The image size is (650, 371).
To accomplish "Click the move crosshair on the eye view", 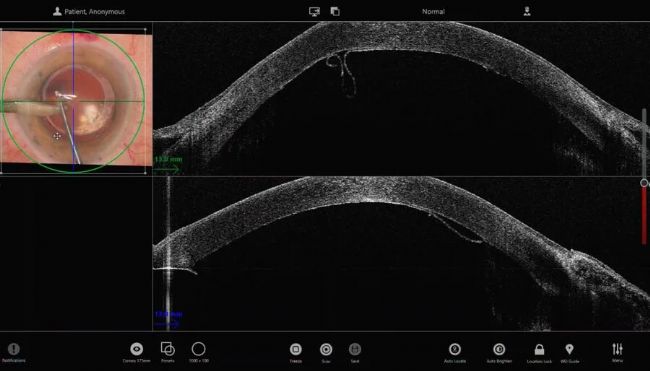I will 57,136.
